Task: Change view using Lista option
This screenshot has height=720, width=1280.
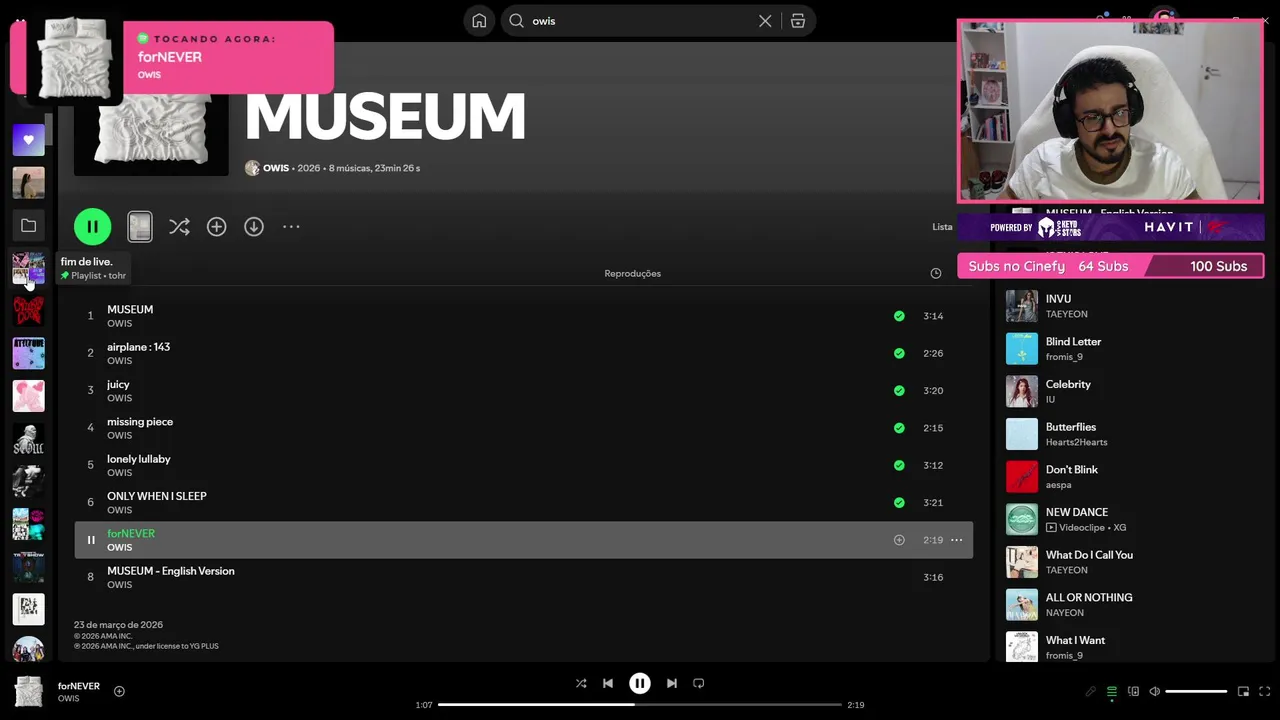Action: tap(942, 227)
